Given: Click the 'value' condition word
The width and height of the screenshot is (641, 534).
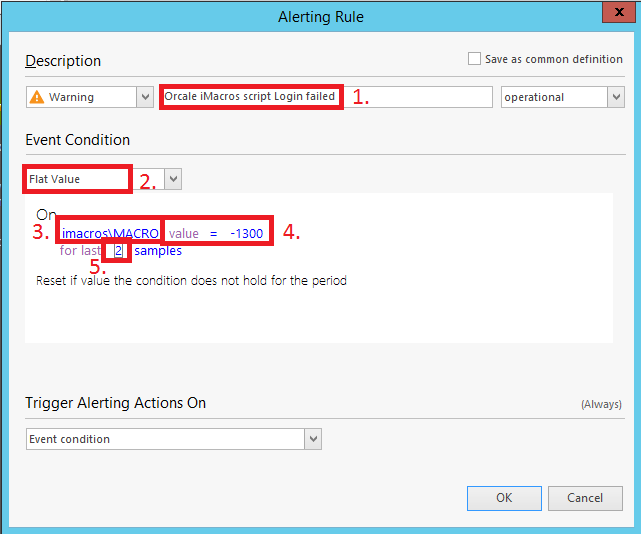Looking at the screenshot, I should pyautogui.click(x=184, y=233).
